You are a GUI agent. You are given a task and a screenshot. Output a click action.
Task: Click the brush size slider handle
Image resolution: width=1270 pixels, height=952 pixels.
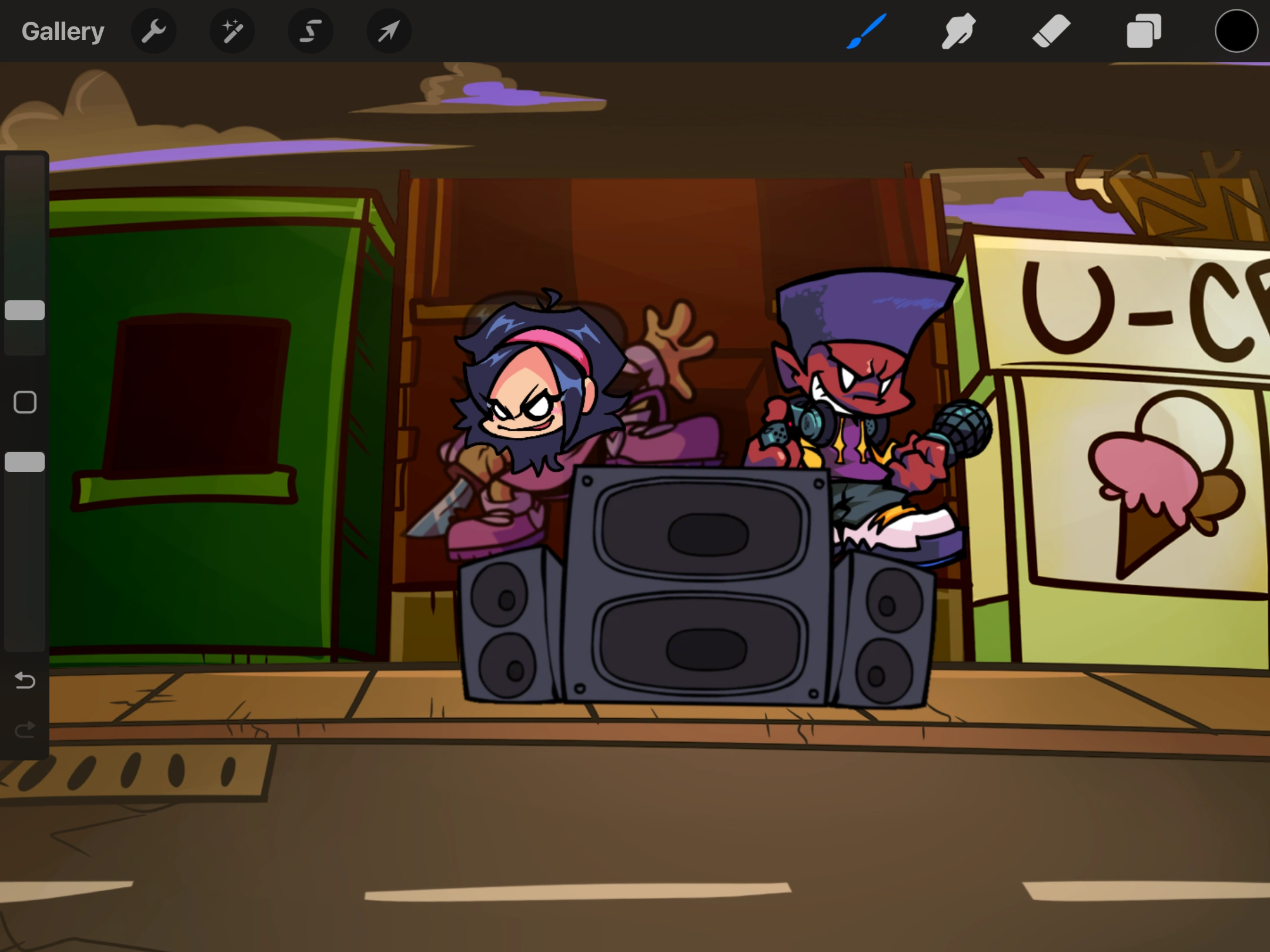pos(25,310)
